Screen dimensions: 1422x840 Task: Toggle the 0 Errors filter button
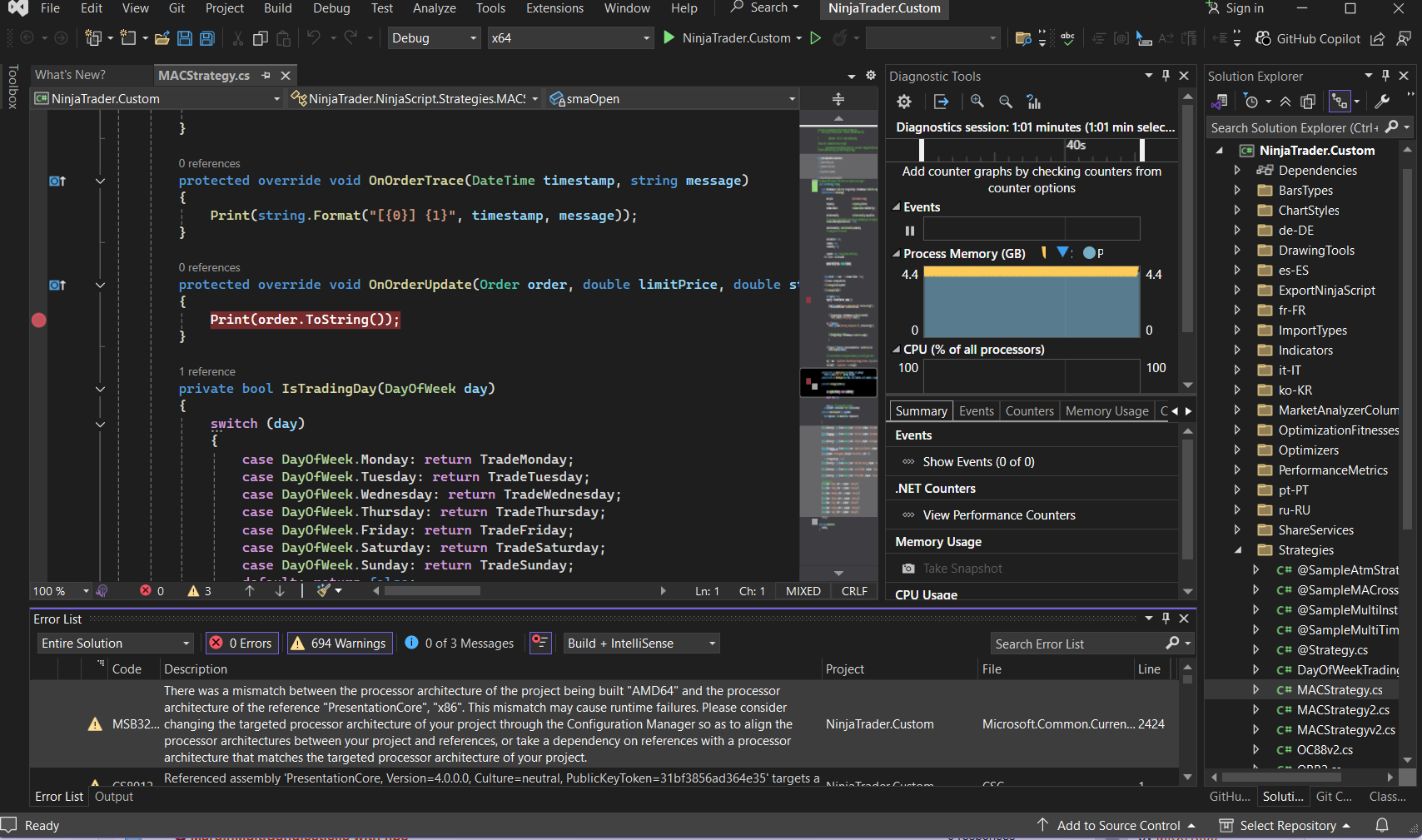pos(241,644)
